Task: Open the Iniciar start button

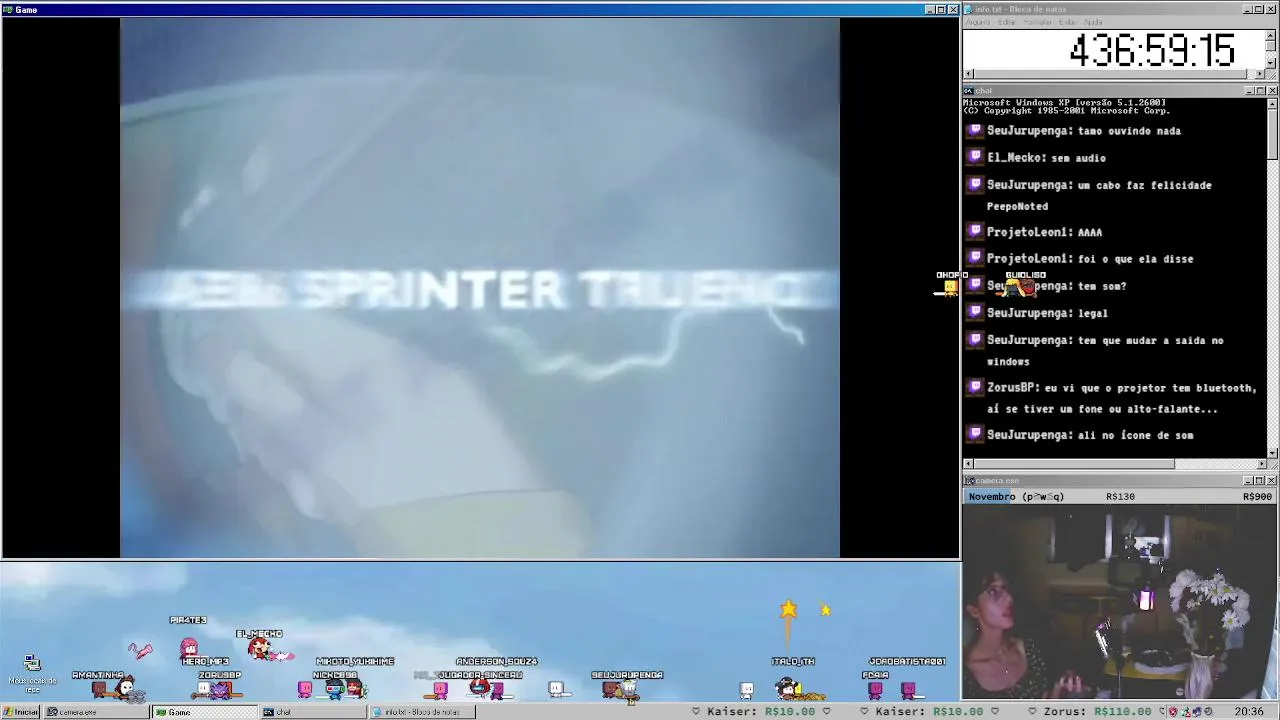Action: (x=20, y=712)
